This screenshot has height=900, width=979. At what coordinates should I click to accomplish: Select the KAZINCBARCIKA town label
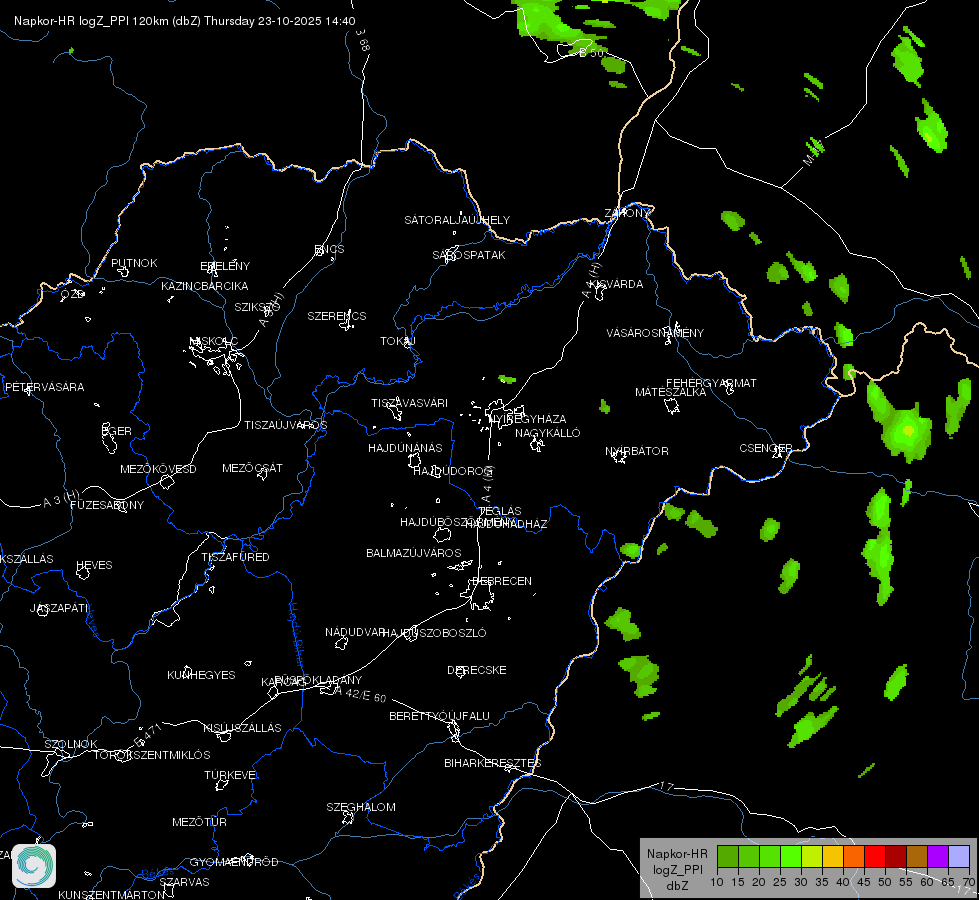(205, 286)
